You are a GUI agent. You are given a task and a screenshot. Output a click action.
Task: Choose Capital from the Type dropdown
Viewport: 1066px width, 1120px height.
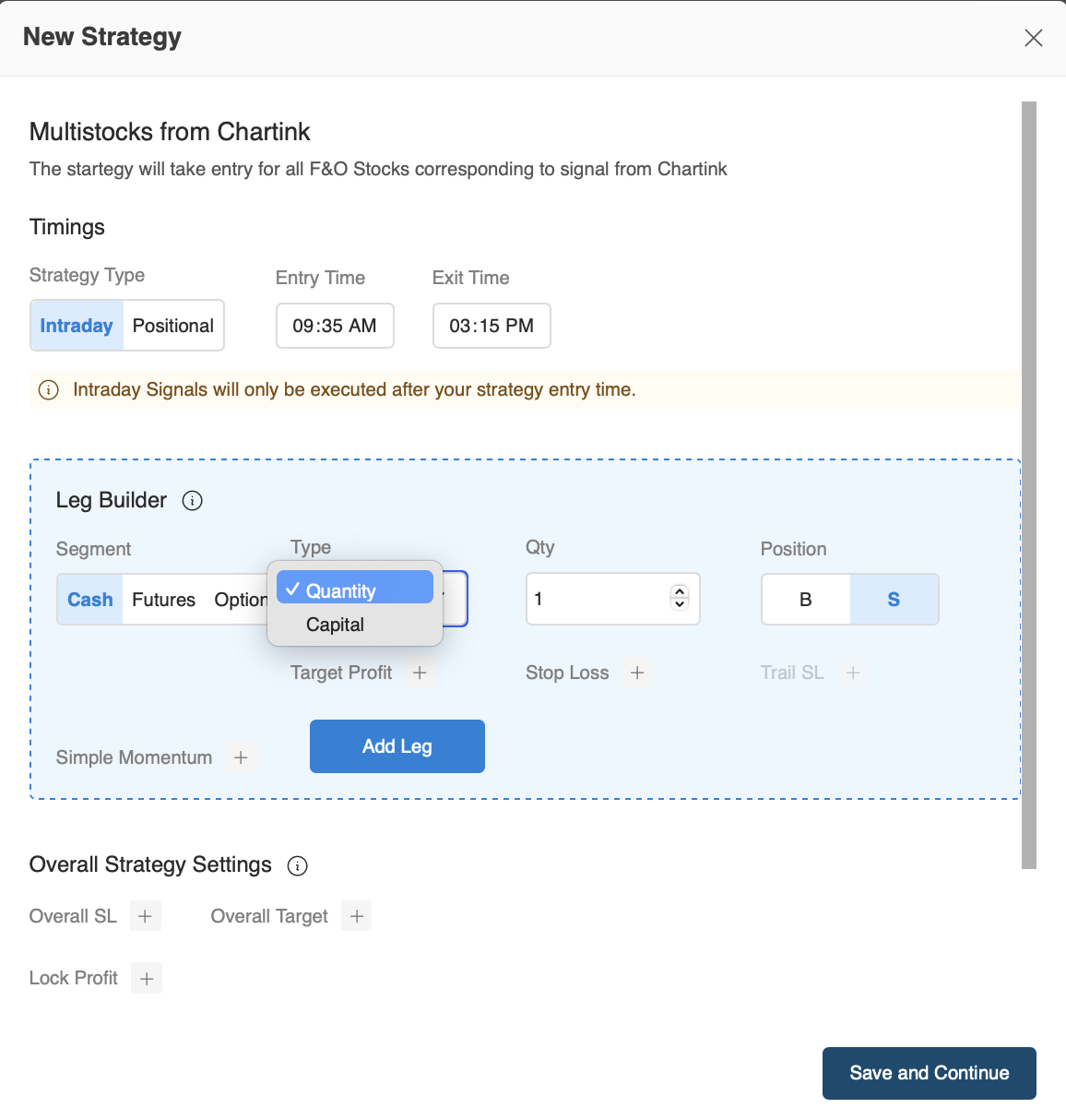click(x=336, y=625)
